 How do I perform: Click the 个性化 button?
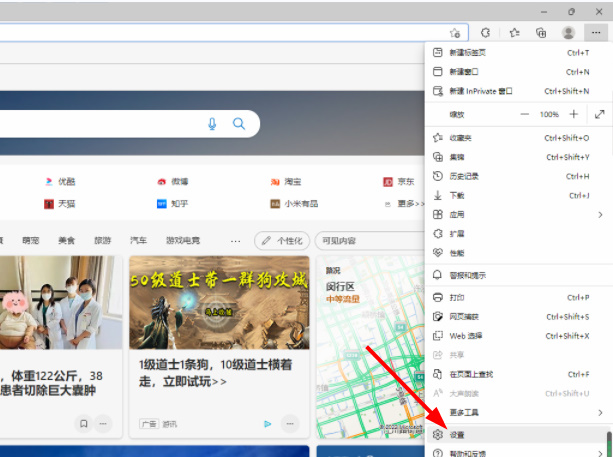click(x=281, y=241)
